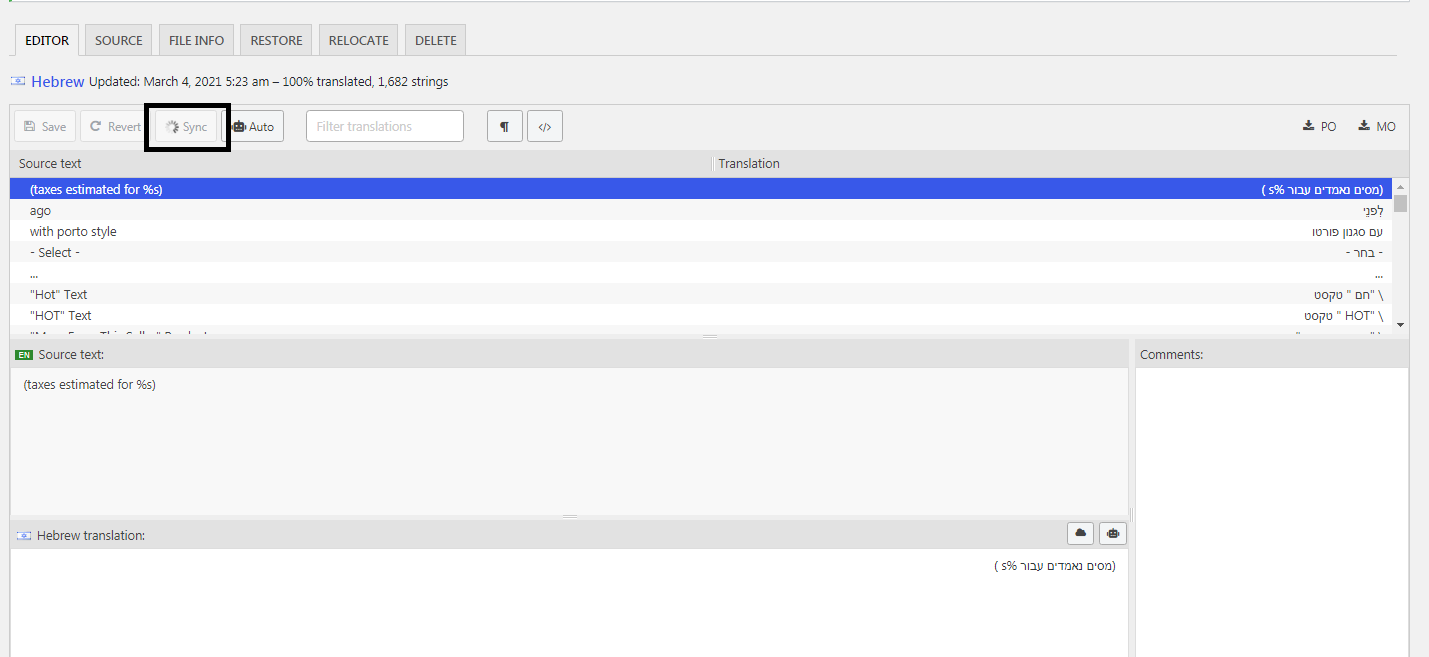Click the Sync button

pos(186,126)
